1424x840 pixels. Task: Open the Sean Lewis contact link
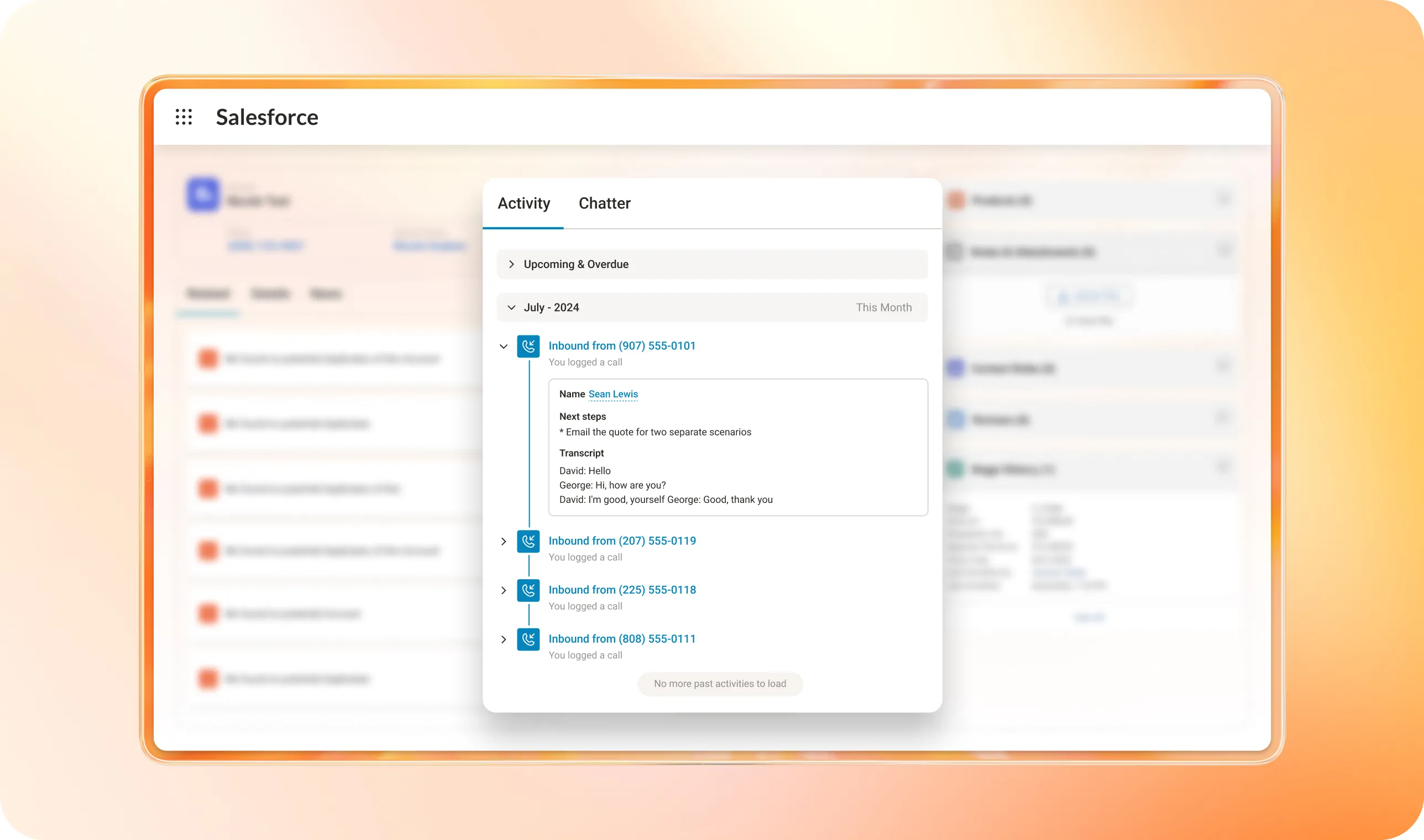(612, 393)
